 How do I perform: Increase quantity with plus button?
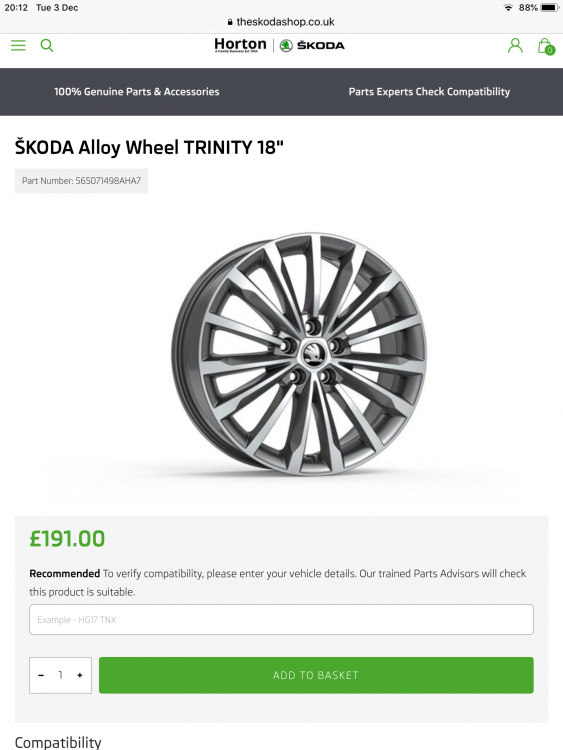[x=79, y=675]
